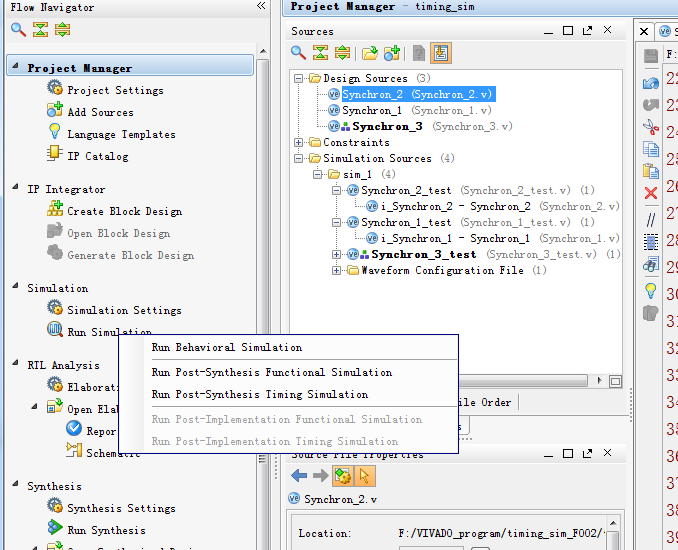Screen dimensions: 678x550
Task: Collapse Project Manager section triangle
Action: coord(16,66)
